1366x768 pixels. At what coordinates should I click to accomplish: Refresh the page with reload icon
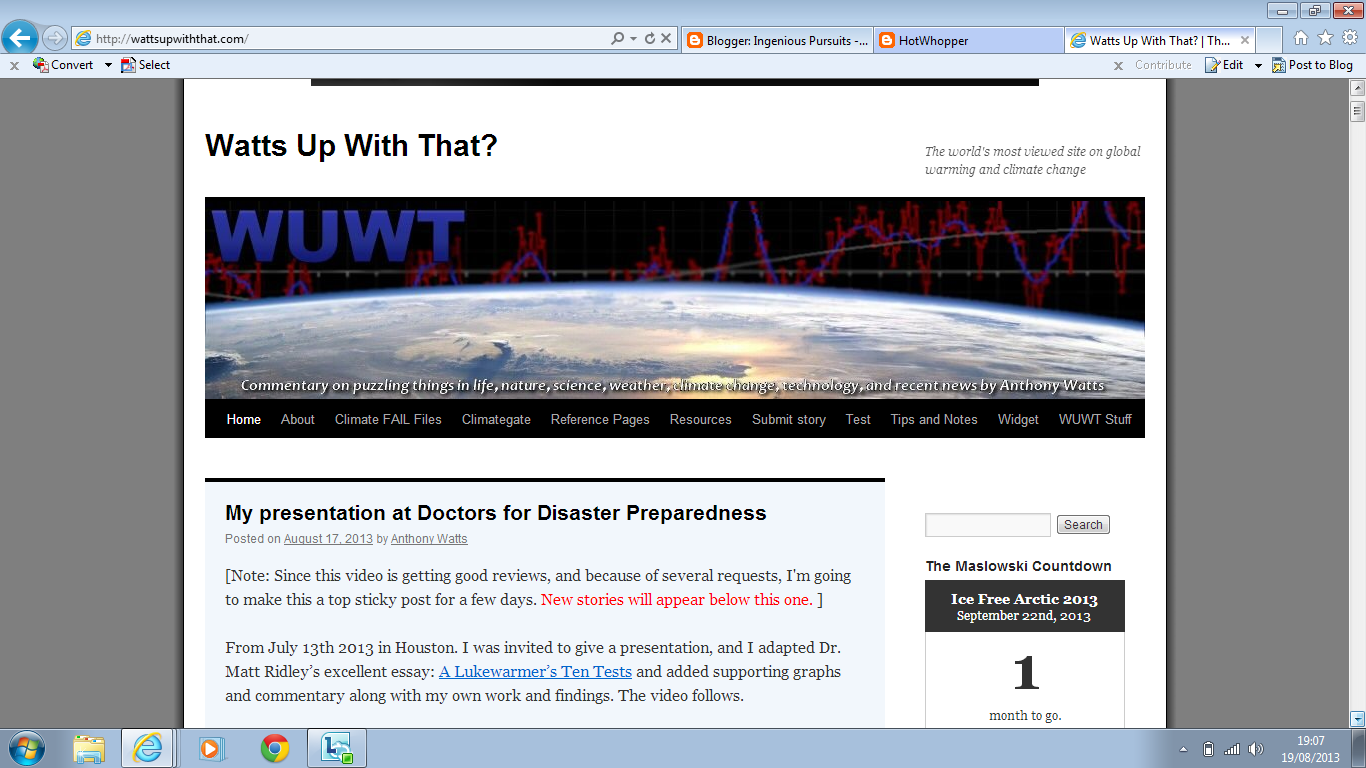tap(650, 39)
